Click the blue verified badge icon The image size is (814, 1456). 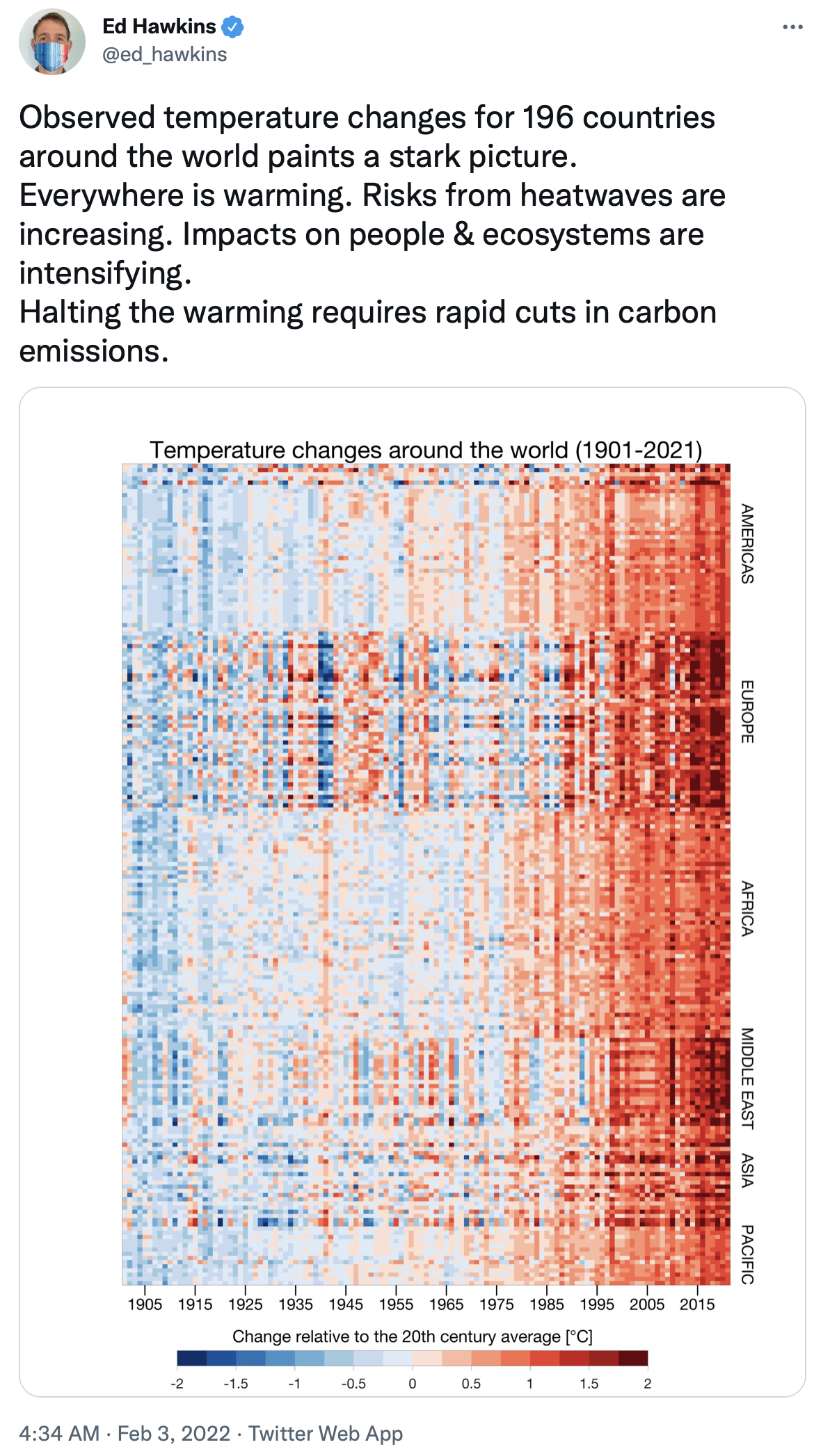coord(232,27)
